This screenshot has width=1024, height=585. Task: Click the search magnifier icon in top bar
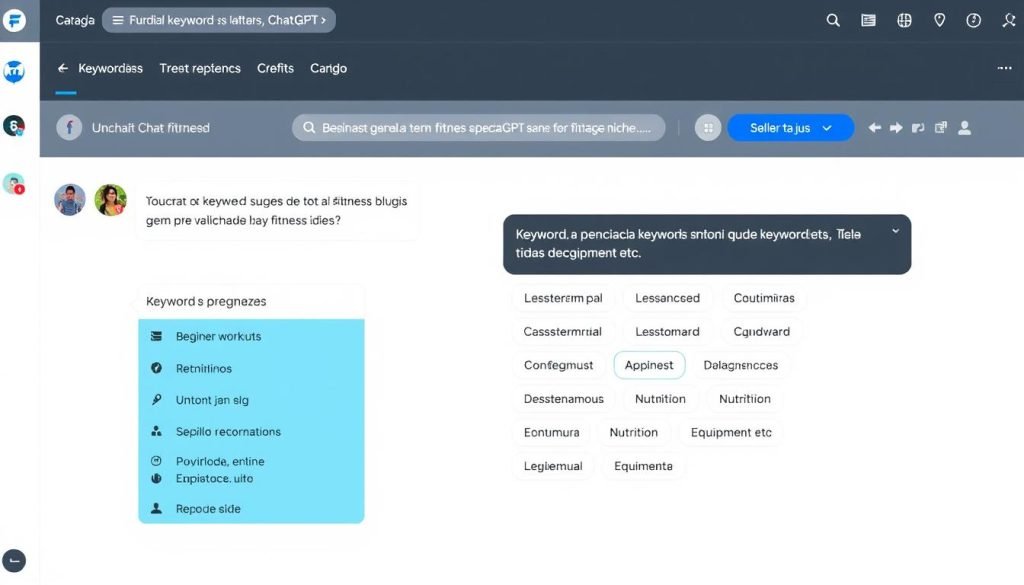coord(833,20)
